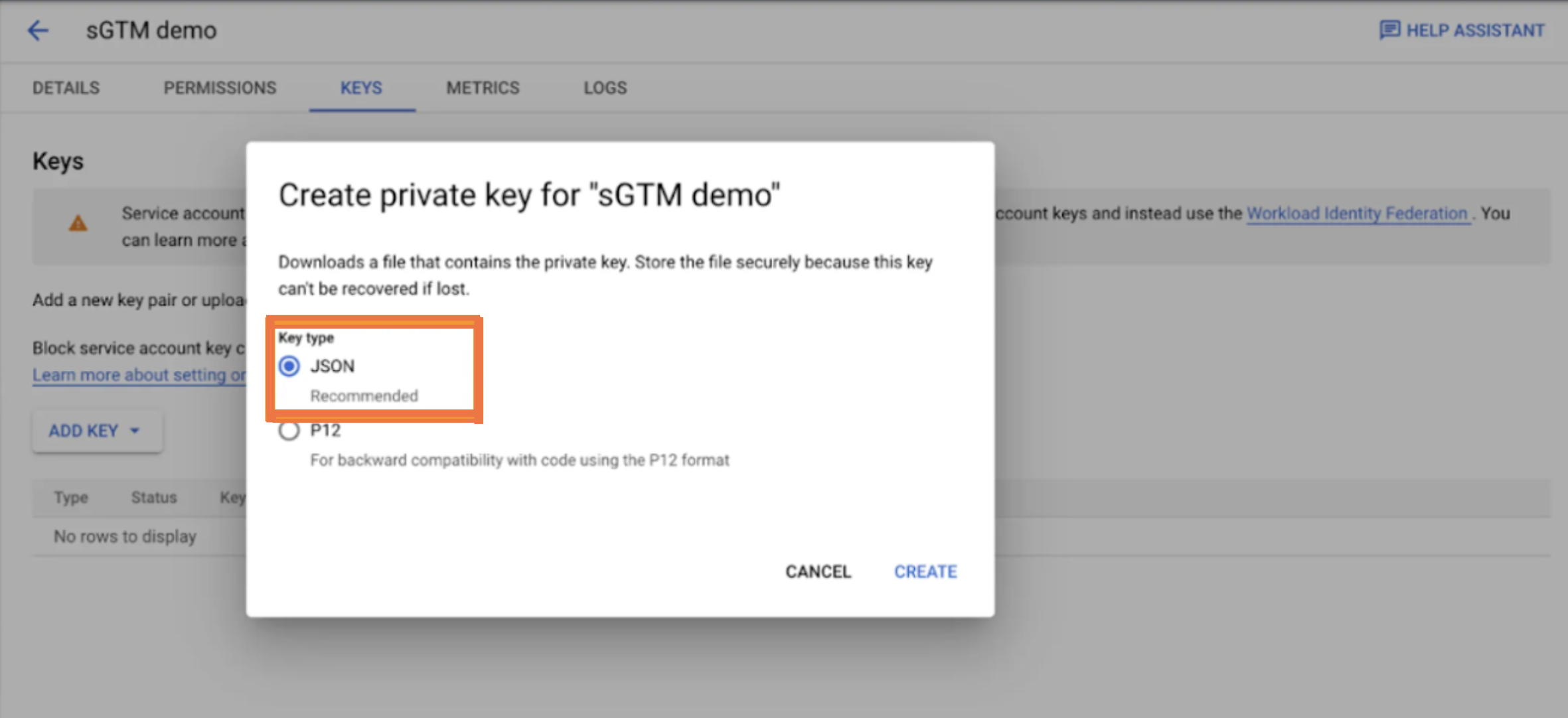Select P12 key type radio button
Viewport: 1568px width, 718px height.
(x=289, y=431)
